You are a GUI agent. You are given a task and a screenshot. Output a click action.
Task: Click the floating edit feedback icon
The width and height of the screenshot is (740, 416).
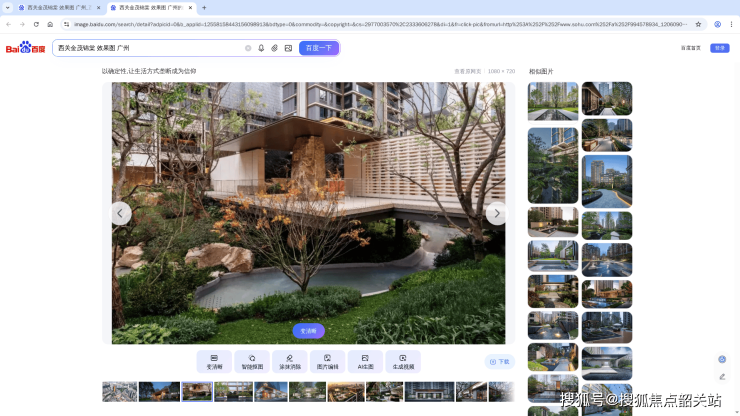[722, 377]
